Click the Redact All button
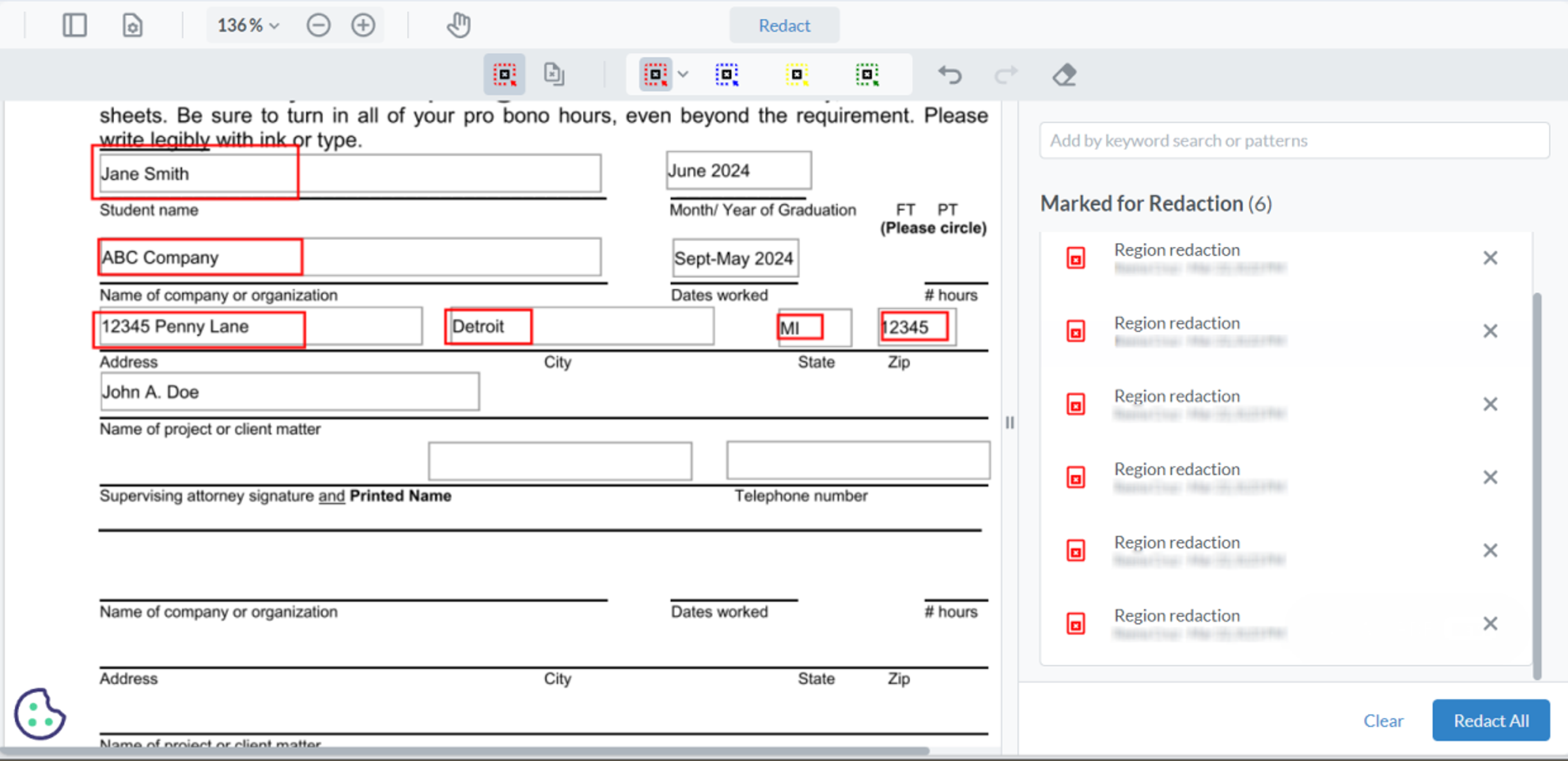The height and width of the screenshot is (761, 1568). (1491, 720)
